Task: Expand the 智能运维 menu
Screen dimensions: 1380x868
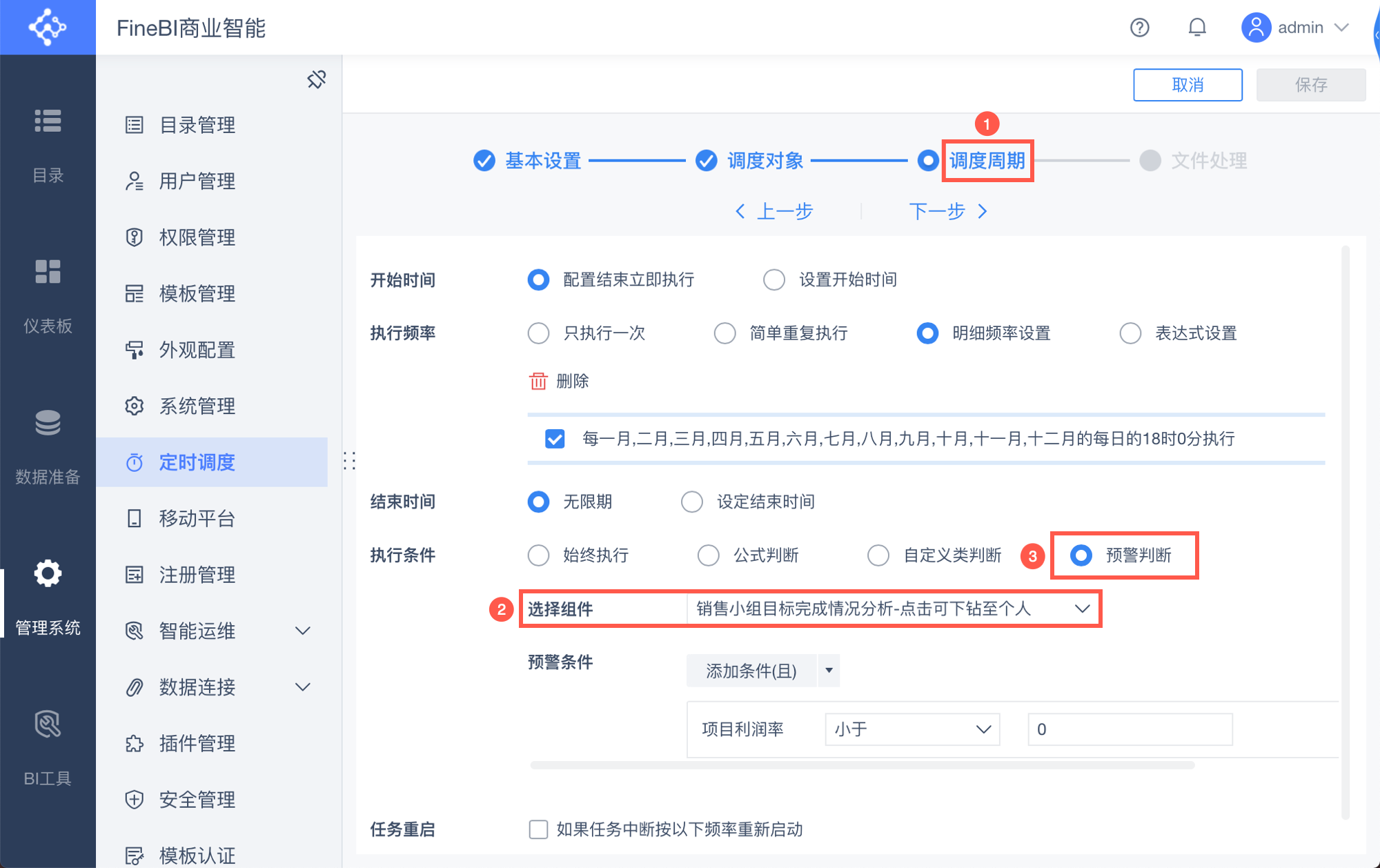Action: [302, 631]
